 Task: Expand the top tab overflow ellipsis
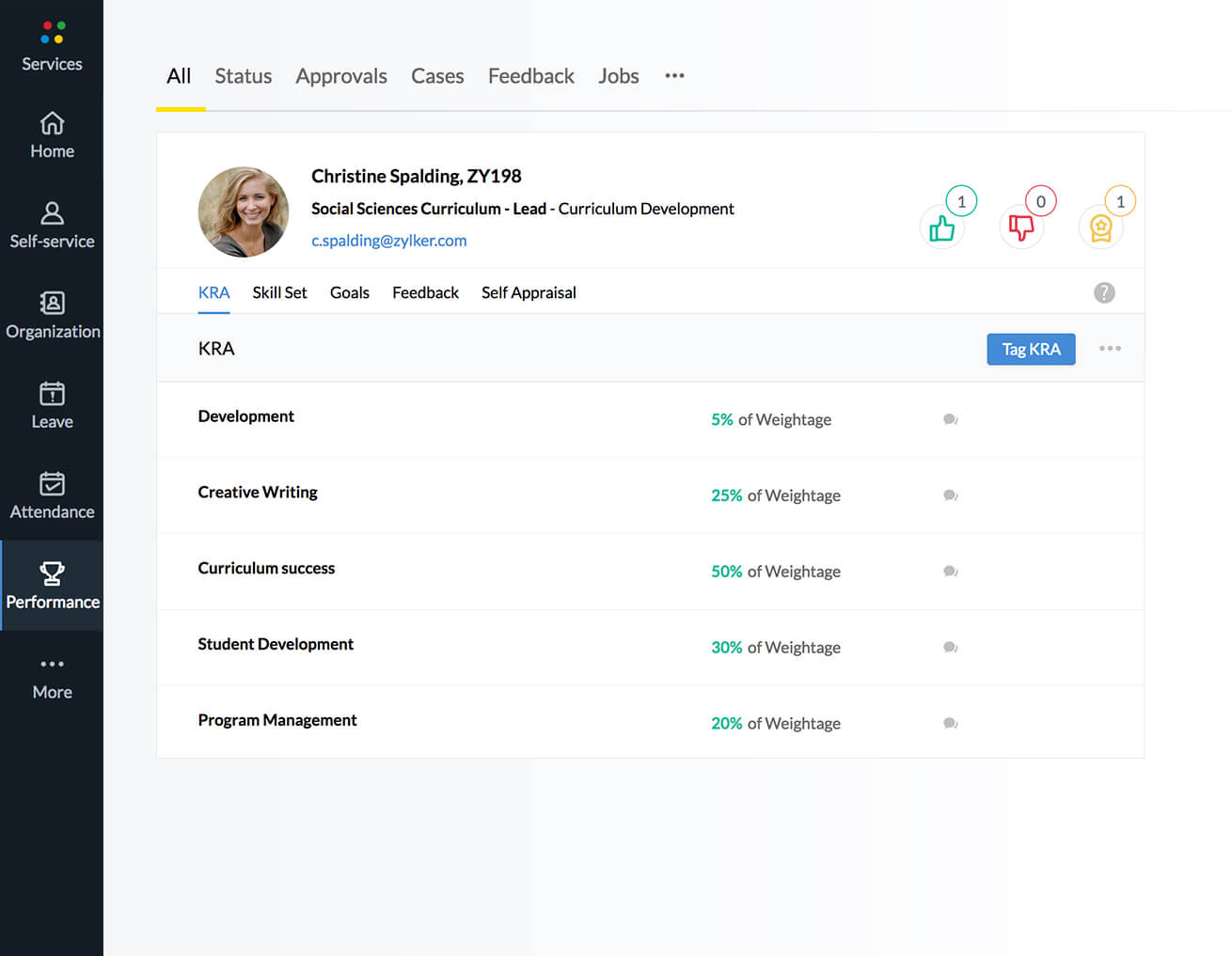click(x=674, y=76)
